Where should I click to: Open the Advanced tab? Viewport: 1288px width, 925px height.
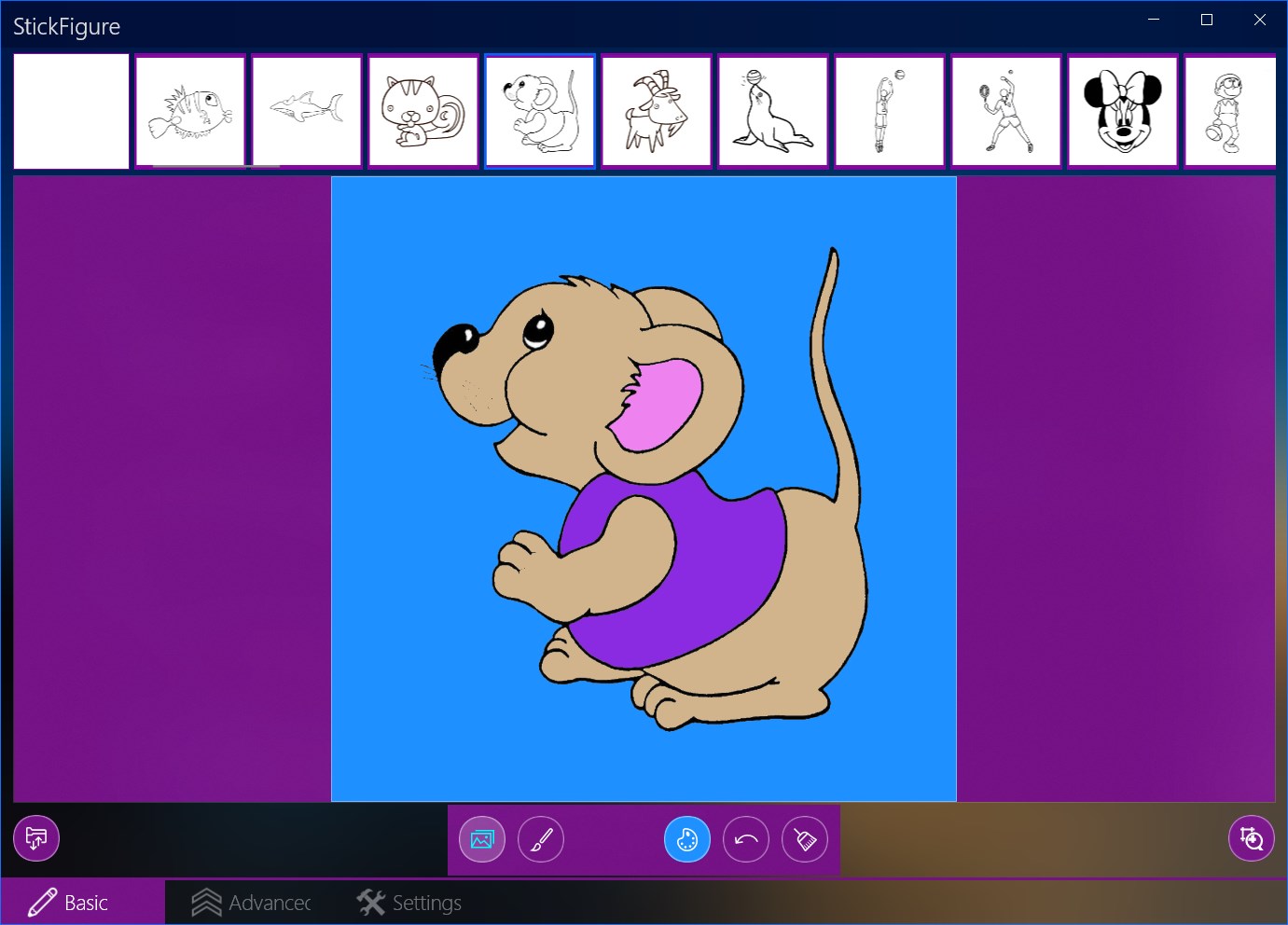pos(251,903)
